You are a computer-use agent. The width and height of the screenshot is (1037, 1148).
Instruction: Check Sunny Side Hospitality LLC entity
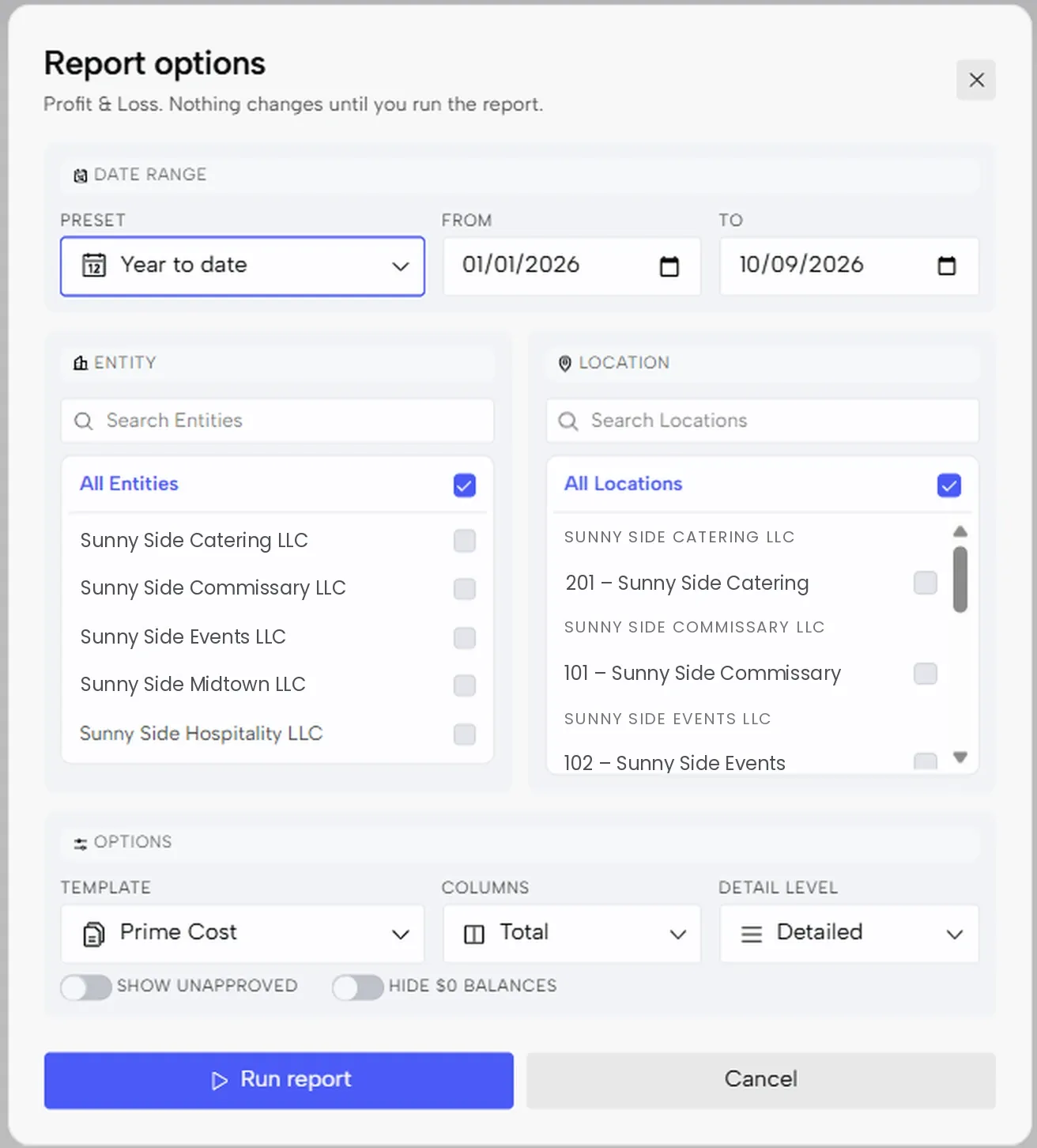pyautogui.click(x=465, y=734)
